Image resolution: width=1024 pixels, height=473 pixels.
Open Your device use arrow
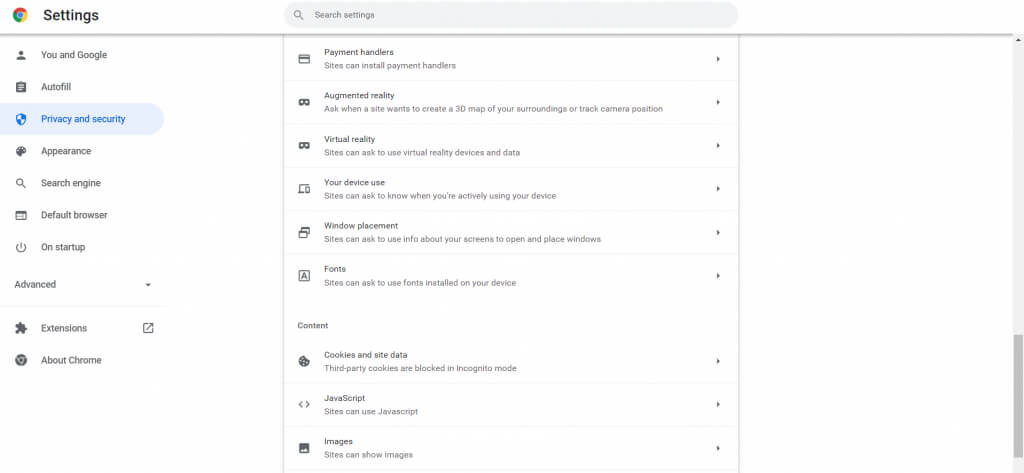[718, 189]
